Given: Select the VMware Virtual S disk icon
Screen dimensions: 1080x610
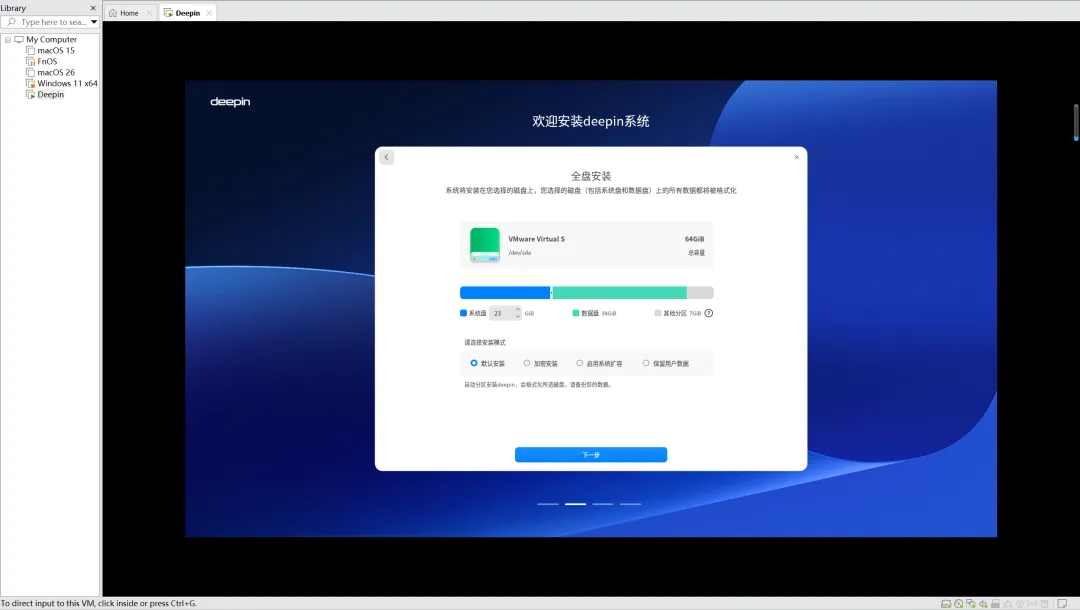Looking at the screenshot, I should click(485, 244).
